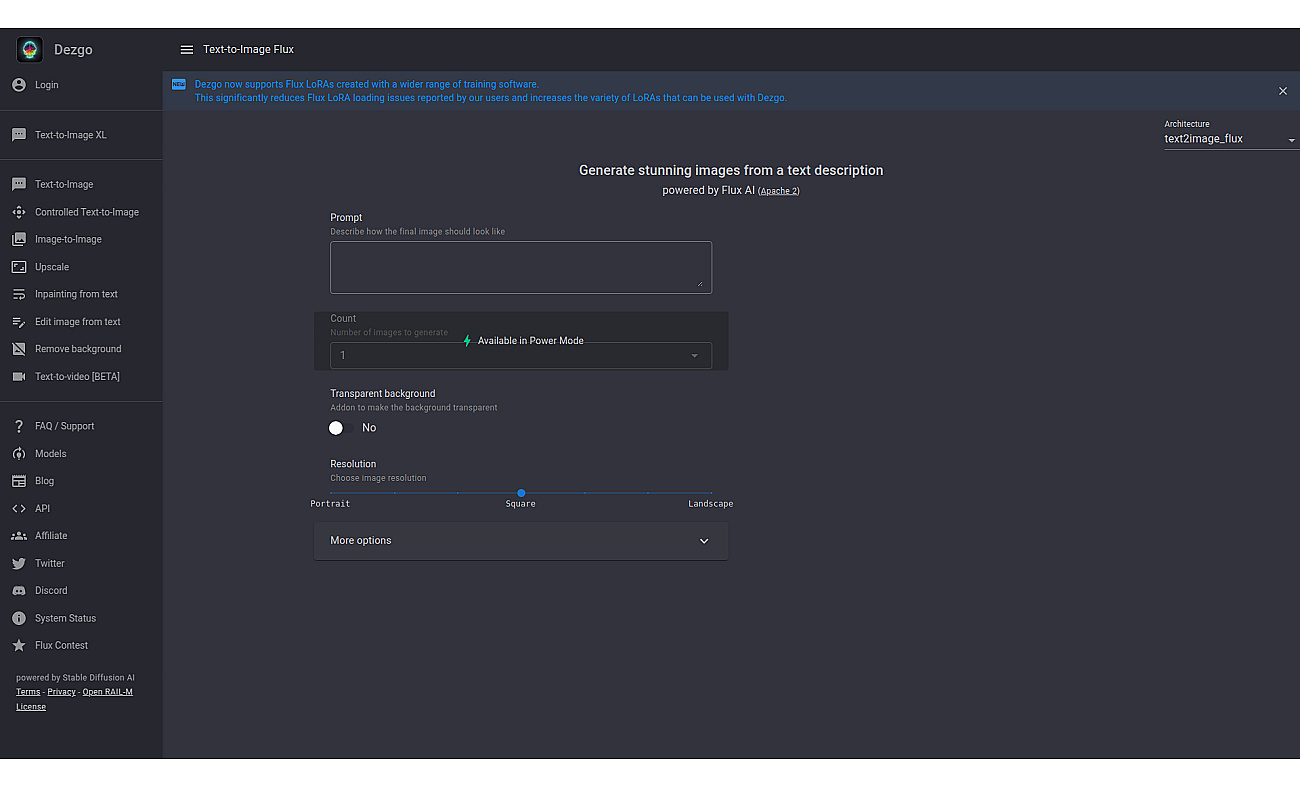Screen dimensions: 1300x788
Task: Open Text-to-Image XL page
Action: click(x=70, y=135)
